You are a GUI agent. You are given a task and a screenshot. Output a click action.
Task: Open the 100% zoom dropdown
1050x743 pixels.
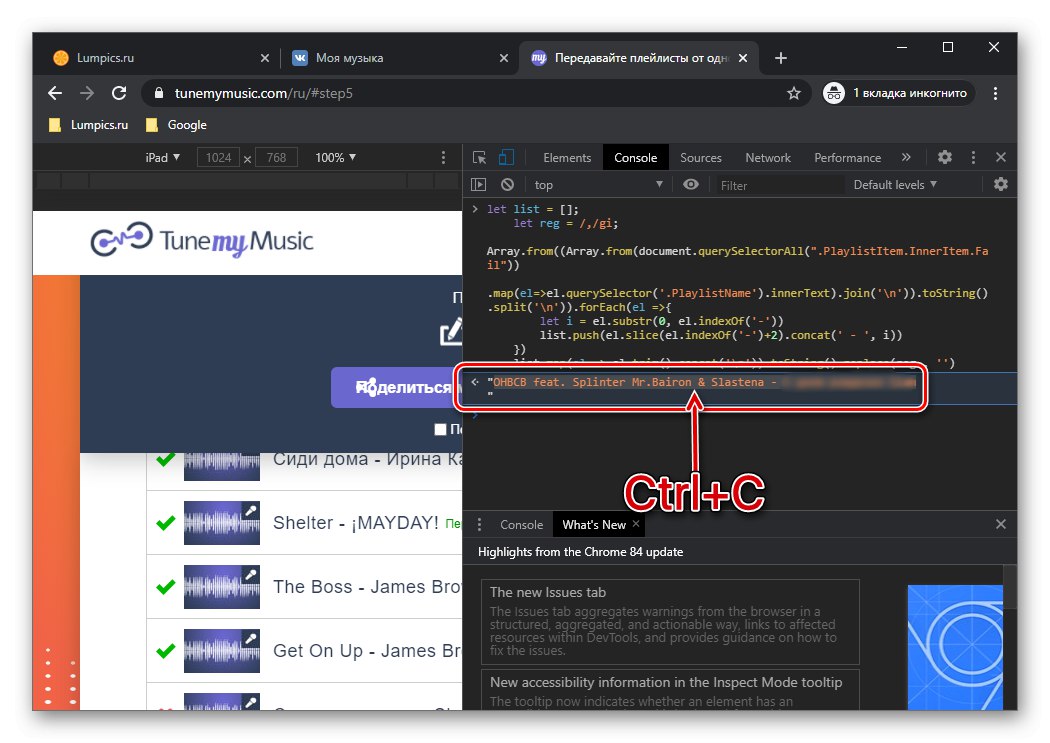click(x=335, y=157)
